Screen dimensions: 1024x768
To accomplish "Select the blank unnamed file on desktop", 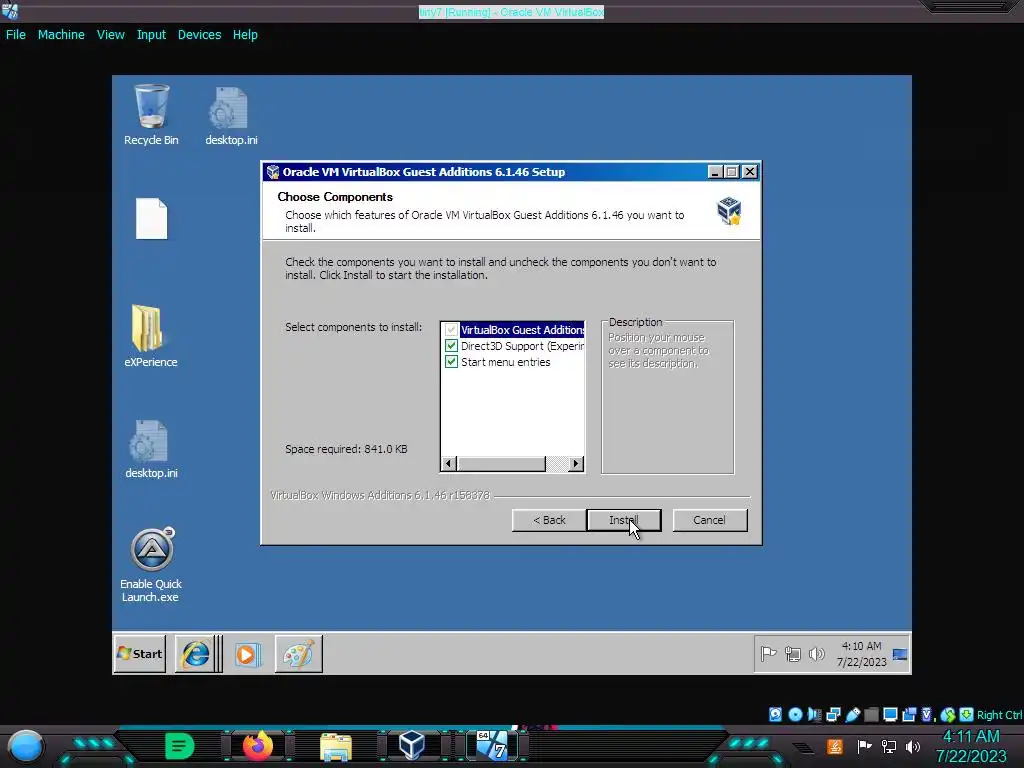I will click(x=152, y=219).
